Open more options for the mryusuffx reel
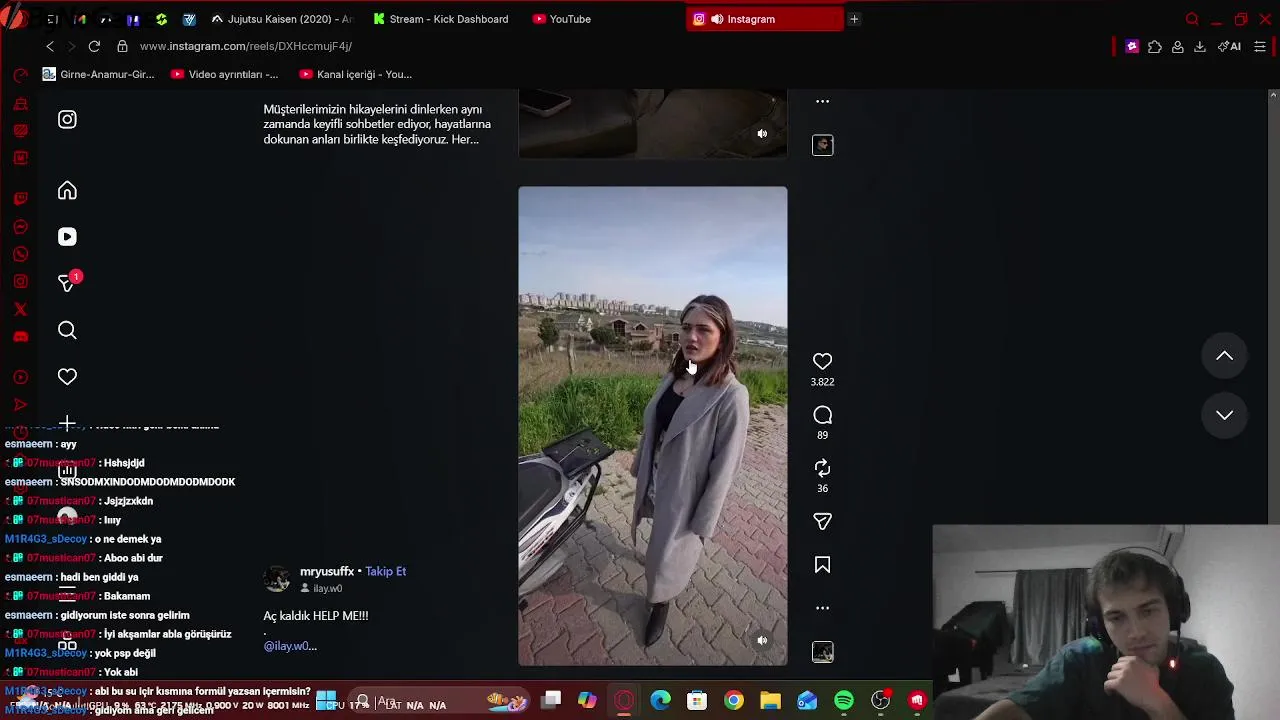The height and width of the screenshot is (720, 1280). coord(822,608)
